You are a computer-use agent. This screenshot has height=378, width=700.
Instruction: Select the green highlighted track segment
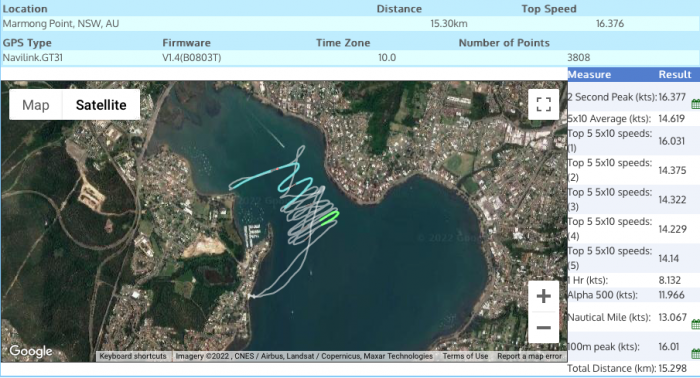tap(329, 218)
